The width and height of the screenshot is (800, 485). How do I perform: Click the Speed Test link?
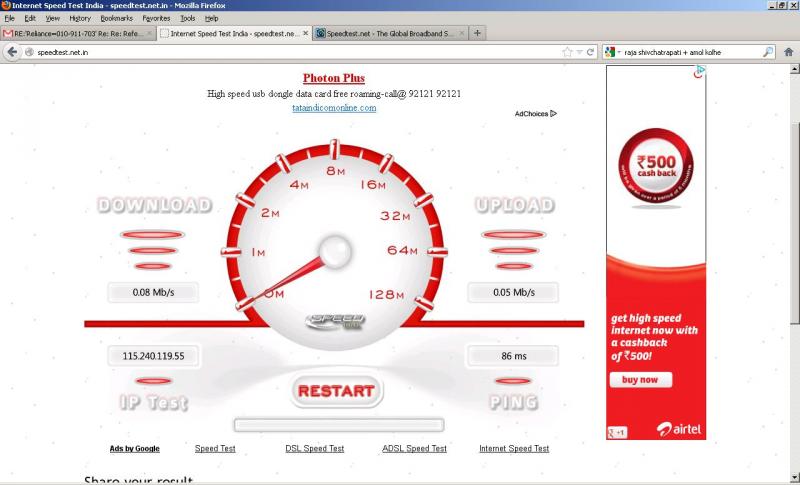(x=215, y=449)
